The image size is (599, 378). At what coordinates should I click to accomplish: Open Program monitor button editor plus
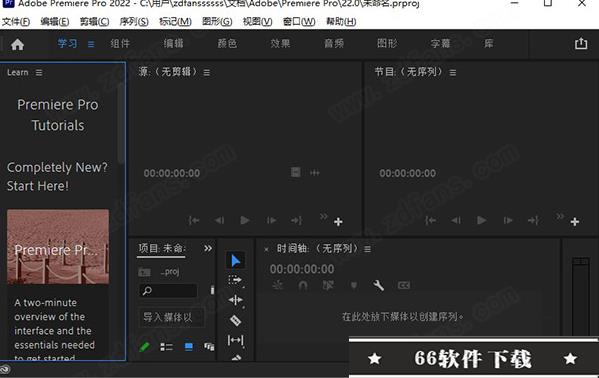[575, 222]
